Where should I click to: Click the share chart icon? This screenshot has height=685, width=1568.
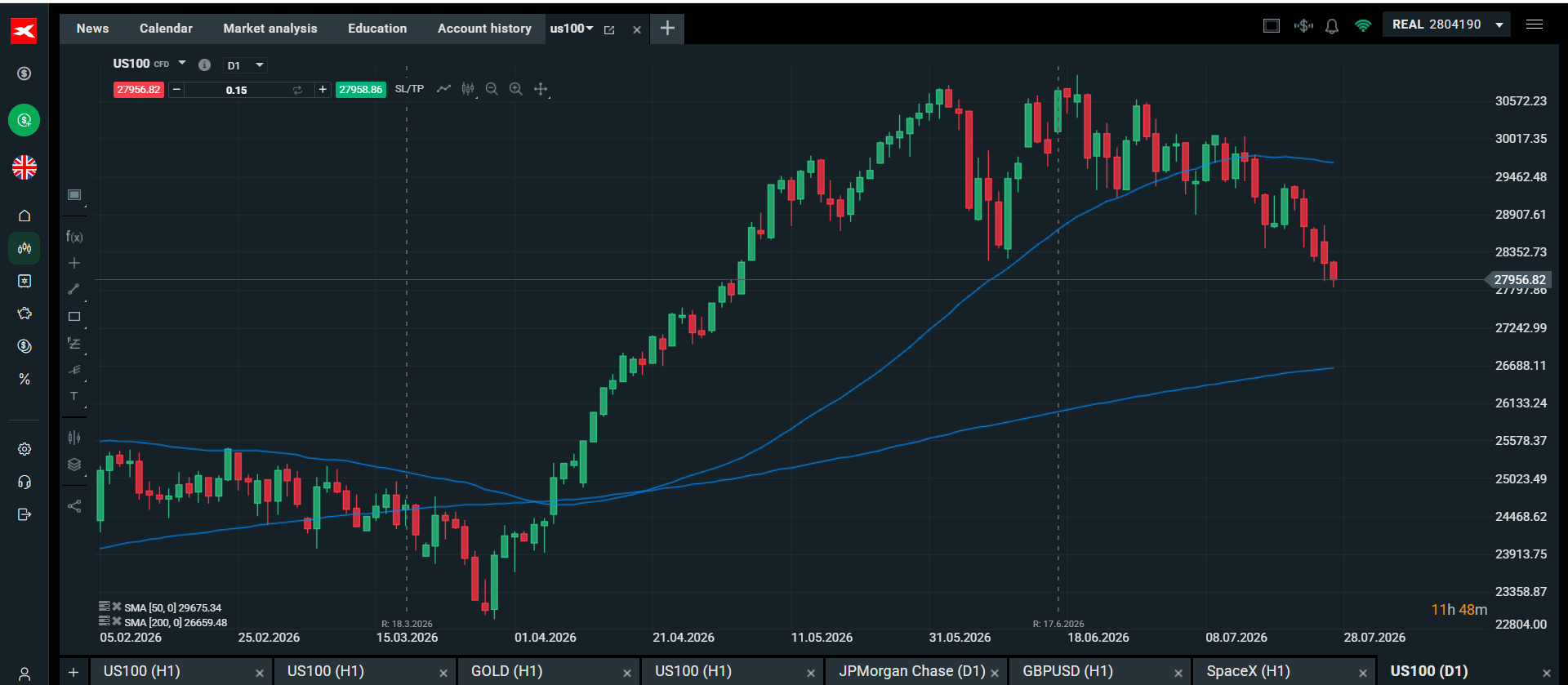(x=74, y=506)
